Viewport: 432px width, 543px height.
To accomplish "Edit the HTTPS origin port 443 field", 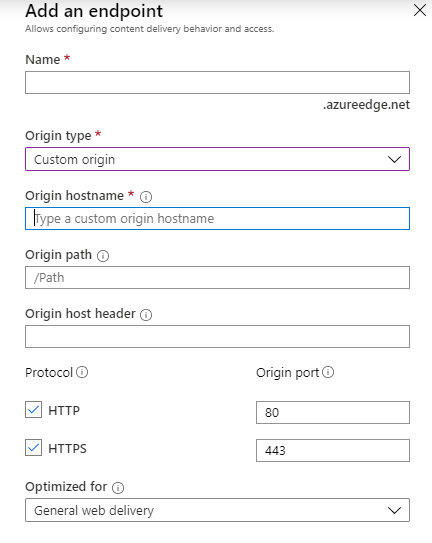I will coord(333,451).
